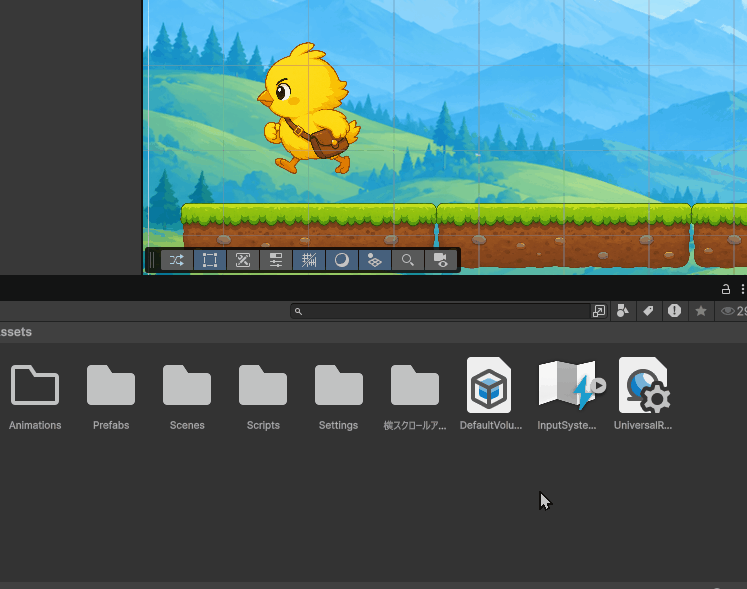747x589 pixels.
Task: Select the rectangle selection tool in overlay toolbar
Action: pyautogui.click(x=210, y=260)
